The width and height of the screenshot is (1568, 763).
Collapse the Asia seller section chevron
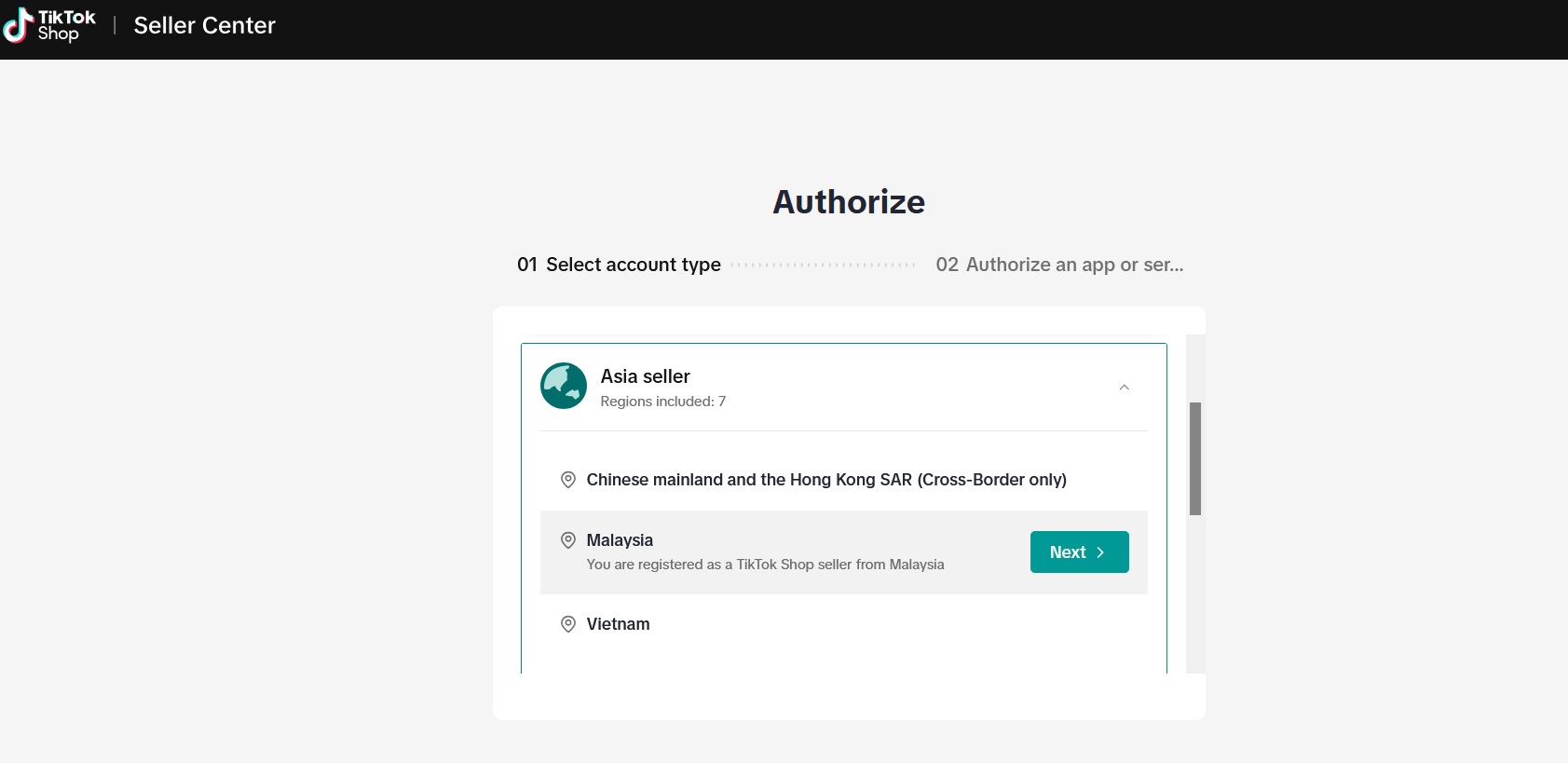coord(1124,388)
